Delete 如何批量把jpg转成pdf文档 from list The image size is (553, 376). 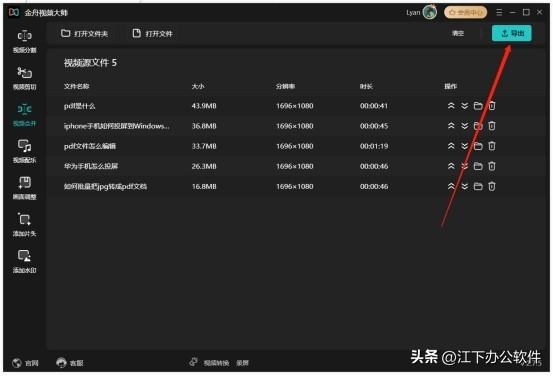(x=492, y=186)
